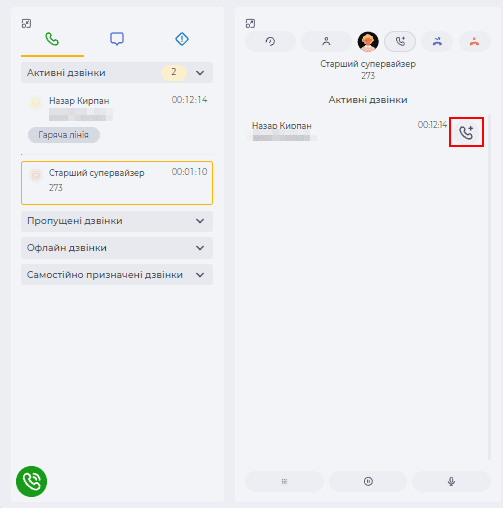
Task: Open the calls tab with green phone icon
Action: pos(52,39)
